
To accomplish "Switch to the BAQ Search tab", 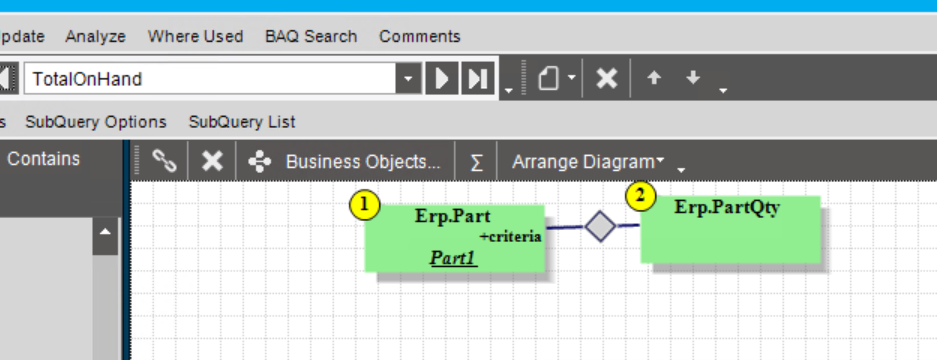I will pyautogui.click(x=311, y=36).
